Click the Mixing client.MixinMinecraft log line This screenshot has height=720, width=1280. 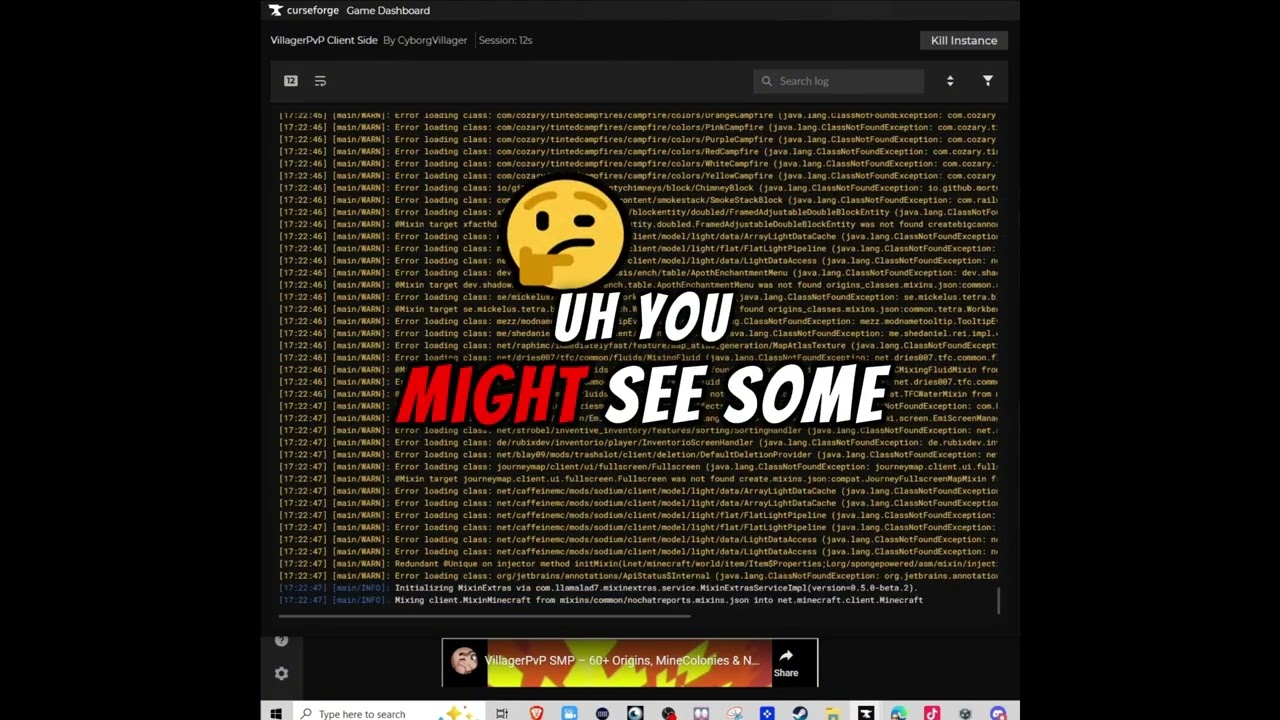click(x=601, y=600)
